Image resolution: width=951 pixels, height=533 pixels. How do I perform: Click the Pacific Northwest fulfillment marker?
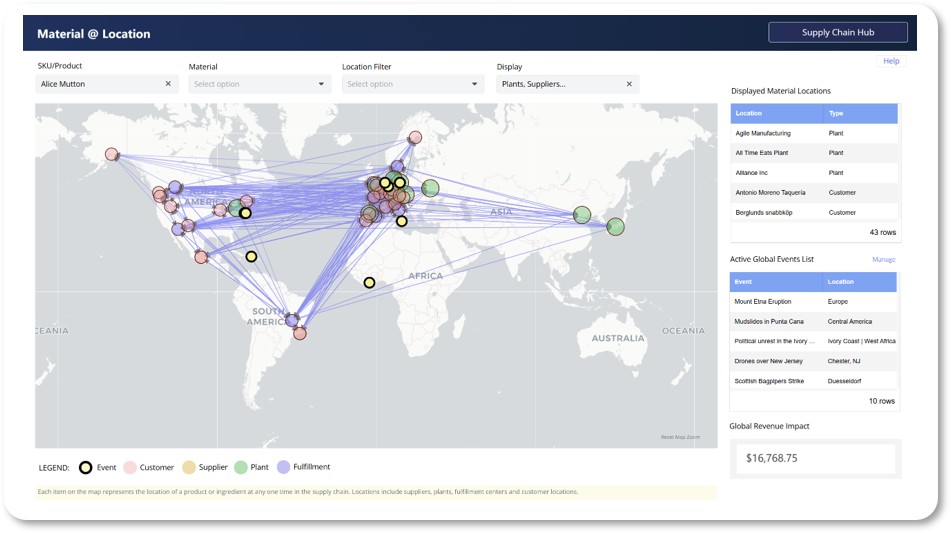[175, 187]
